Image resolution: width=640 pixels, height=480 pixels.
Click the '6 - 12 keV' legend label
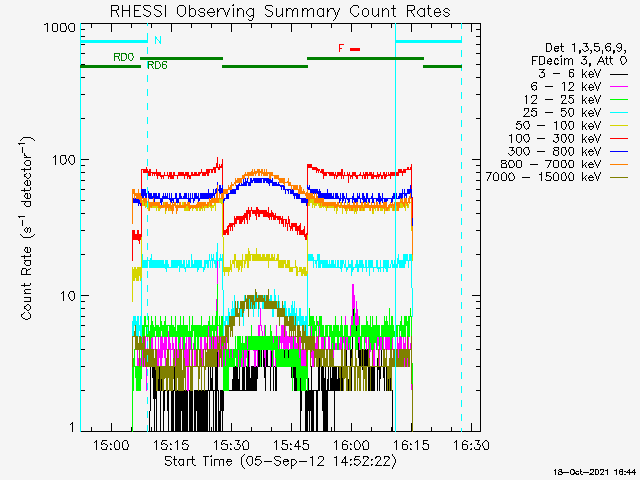pos(566,87)
